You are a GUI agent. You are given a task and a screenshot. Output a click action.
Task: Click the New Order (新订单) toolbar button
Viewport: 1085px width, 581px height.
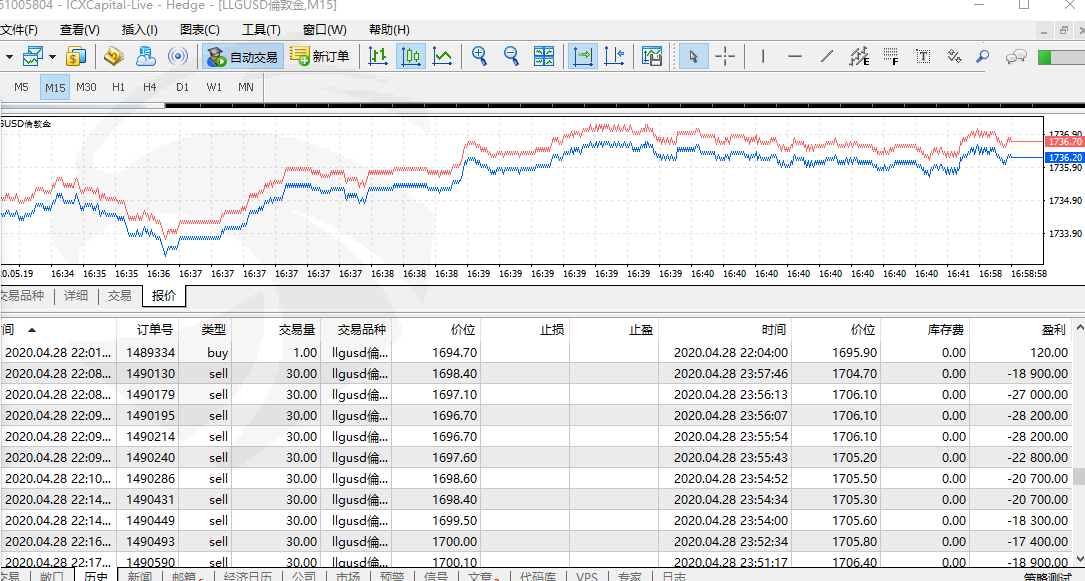coord(320,56)
